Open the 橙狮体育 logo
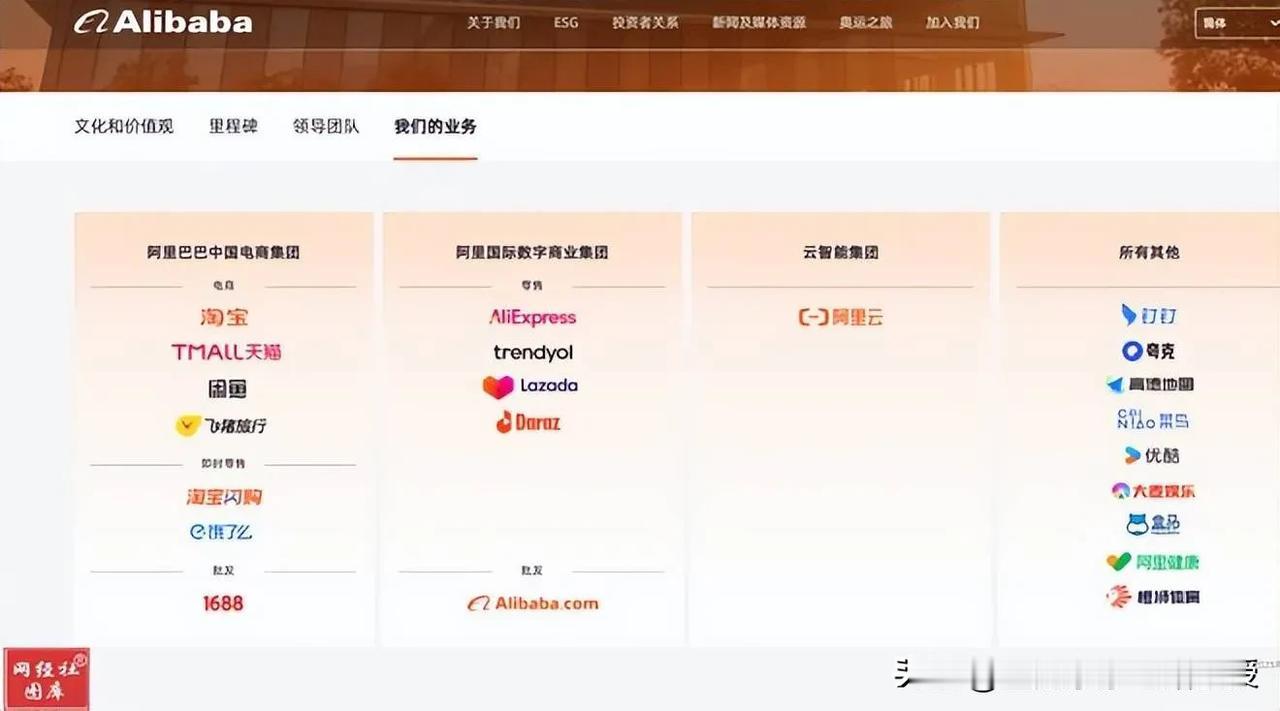The width and height of the screenshot is (1280, 711). click(1152, 597)
